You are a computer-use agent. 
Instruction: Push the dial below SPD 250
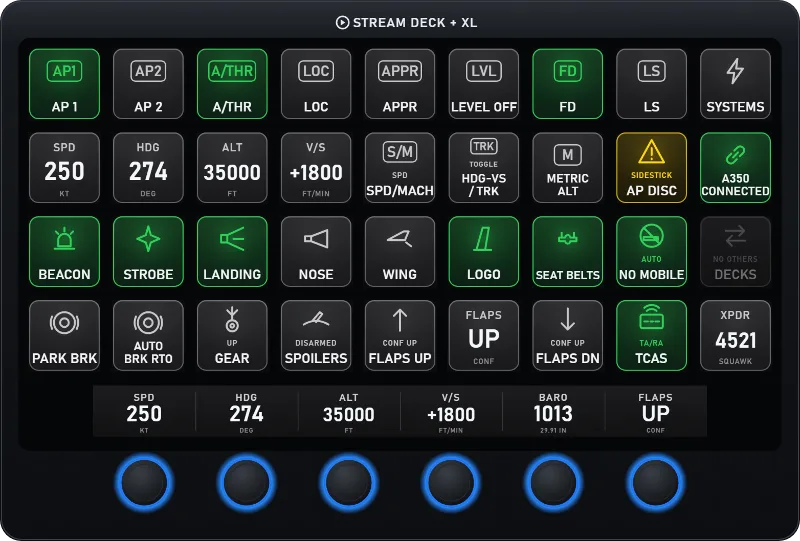pos(144,482)
